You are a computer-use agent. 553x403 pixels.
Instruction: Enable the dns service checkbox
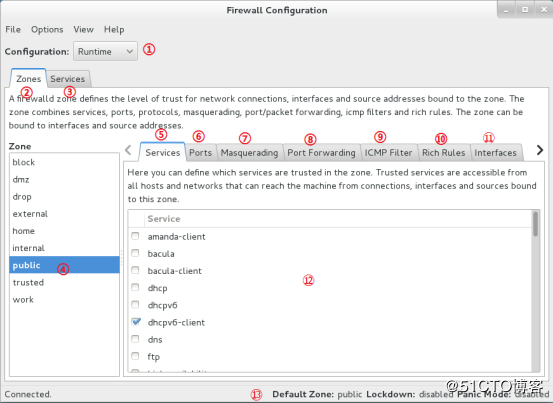click(135, 339)
